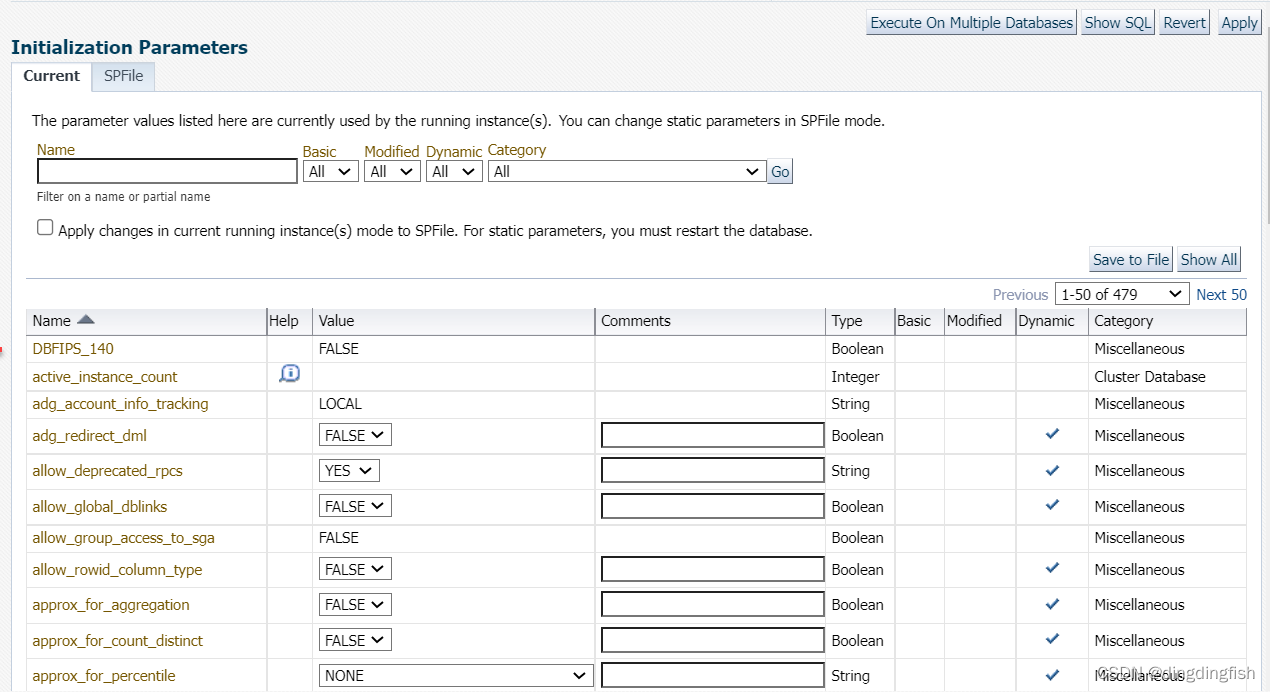Change allow_deprecated_rpcs YES dropdown
This screenshot has width=1270, height=692.
click(x=349, y=470)
